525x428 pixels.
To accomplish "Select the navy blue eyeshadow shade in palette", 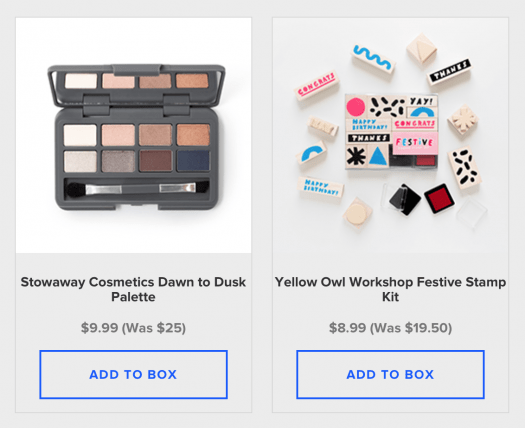I will click(x=193, y=161).
